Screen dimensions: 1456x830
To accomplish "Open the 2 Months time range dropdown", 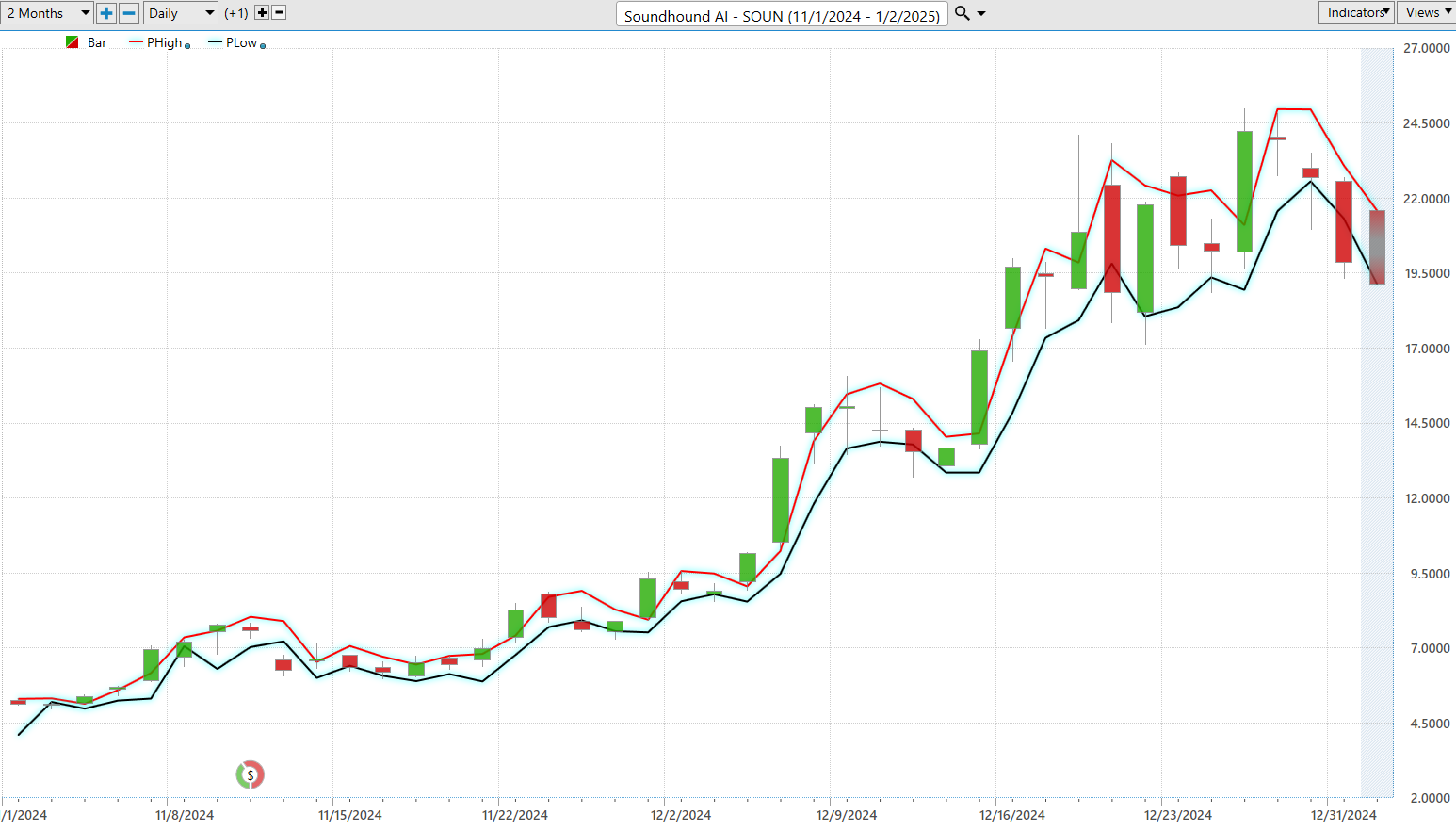I will coord(47,13).
